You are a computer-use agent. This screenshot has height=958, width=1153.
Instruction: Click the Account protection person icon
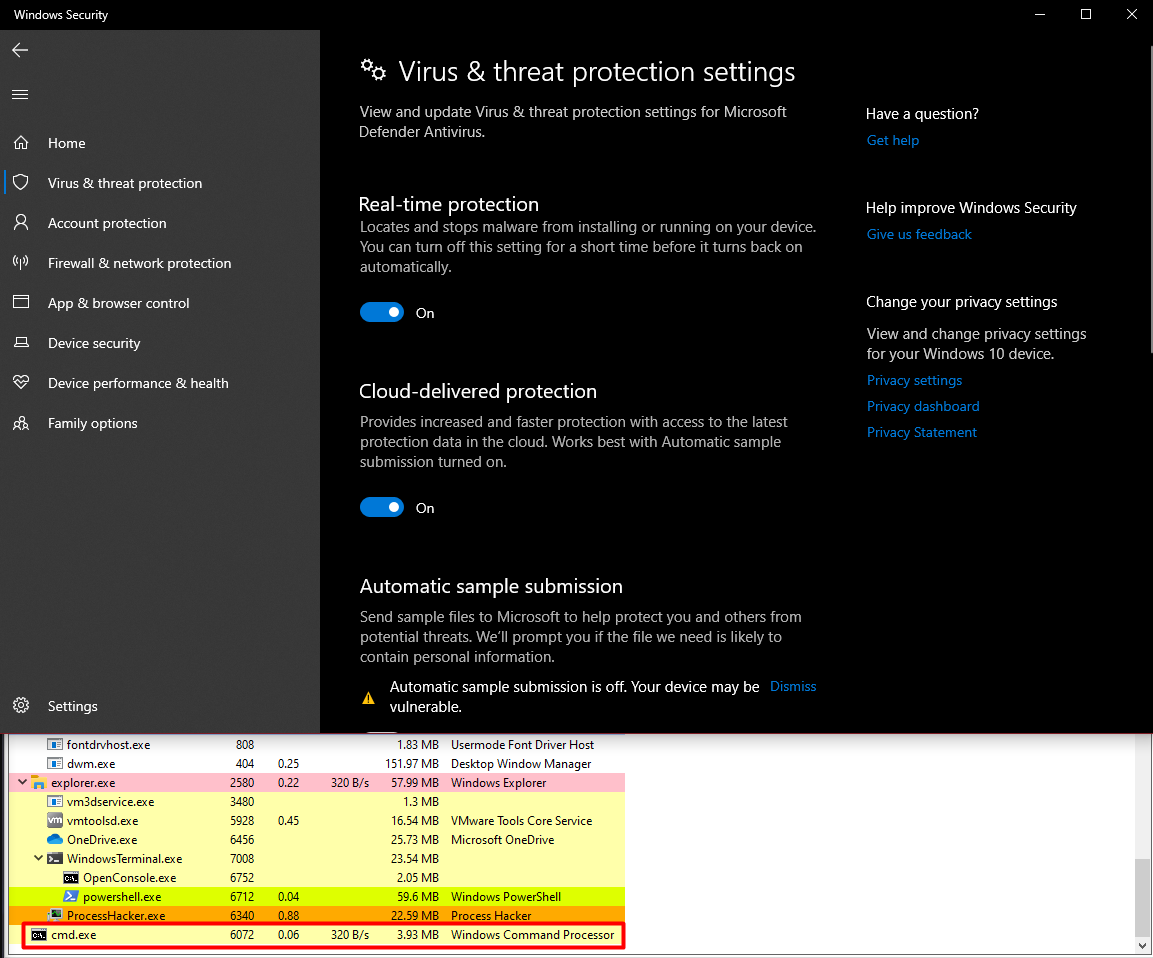pos(21,223)
